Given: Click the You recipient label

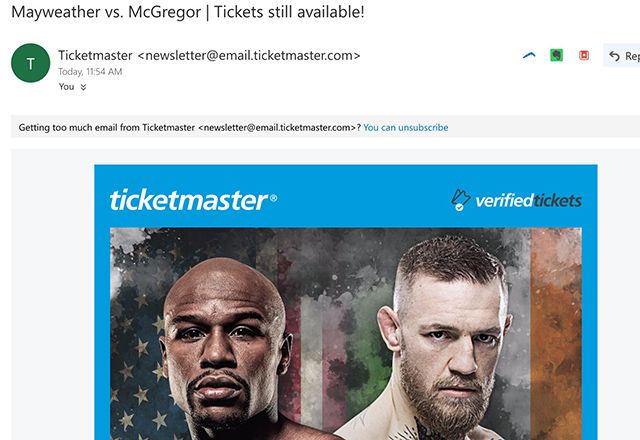Looking at the screenshot, I should pos(67,87).
